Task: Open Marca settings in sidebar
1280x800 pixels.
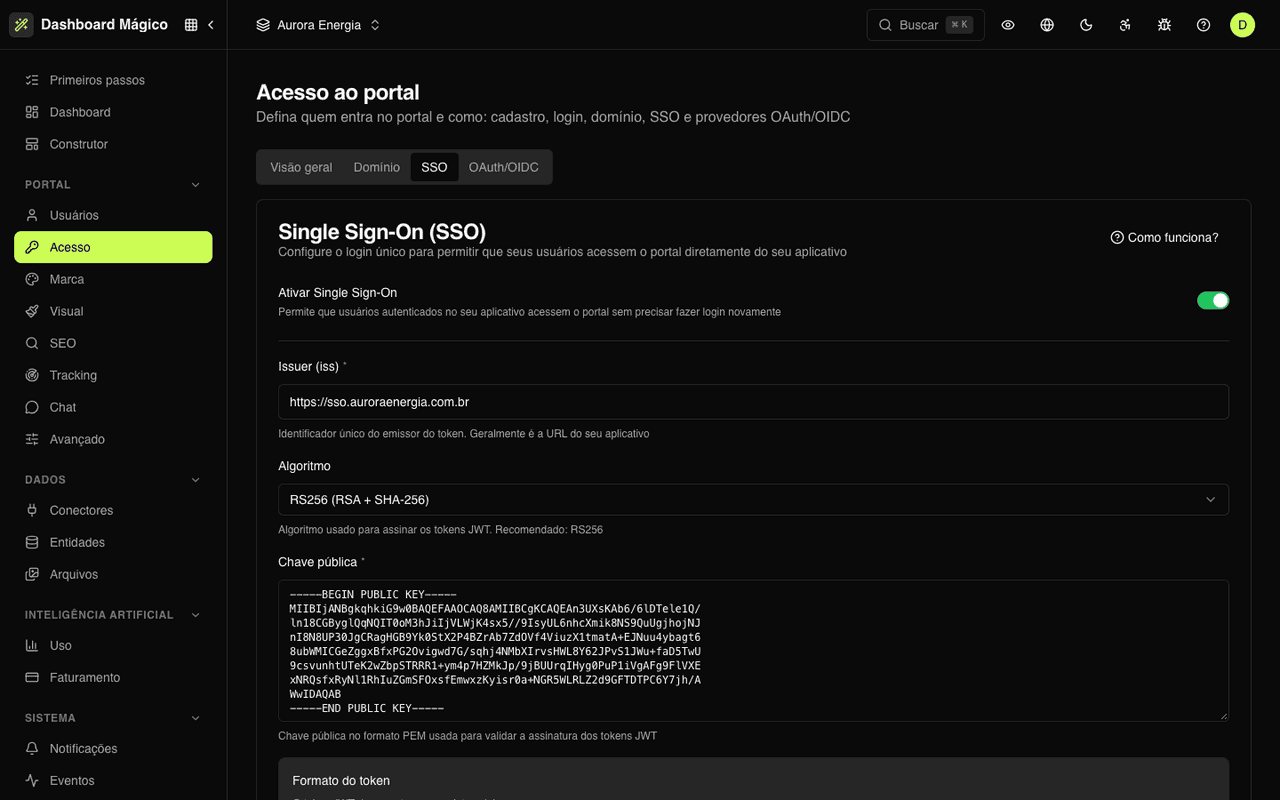Action: tap(113, 279)
